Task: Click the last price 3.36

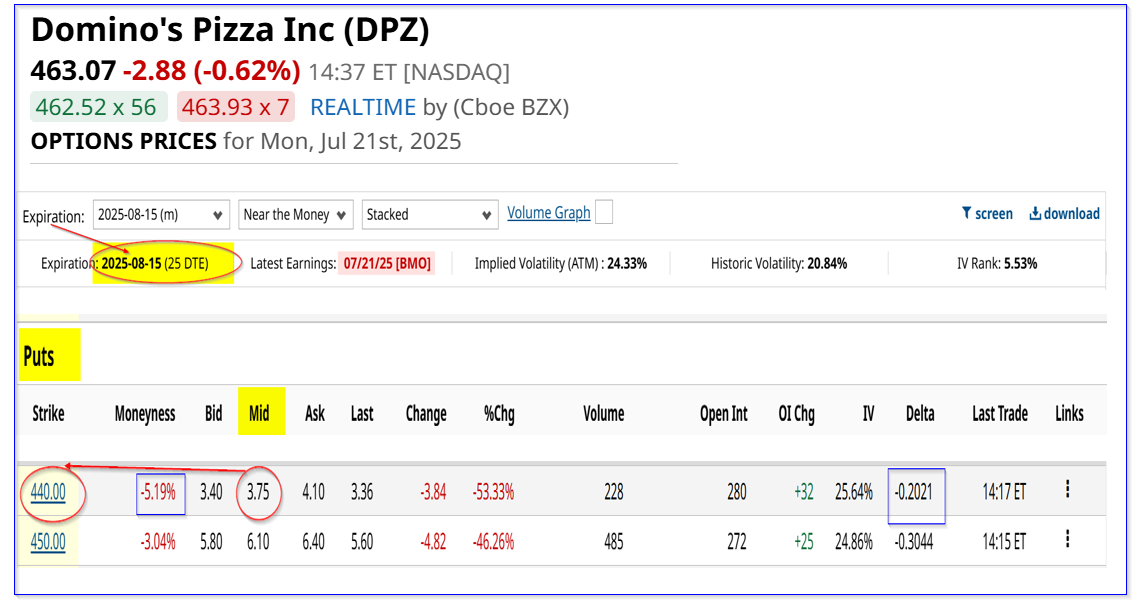Action: pyautogui.click(x=362, y=492)
